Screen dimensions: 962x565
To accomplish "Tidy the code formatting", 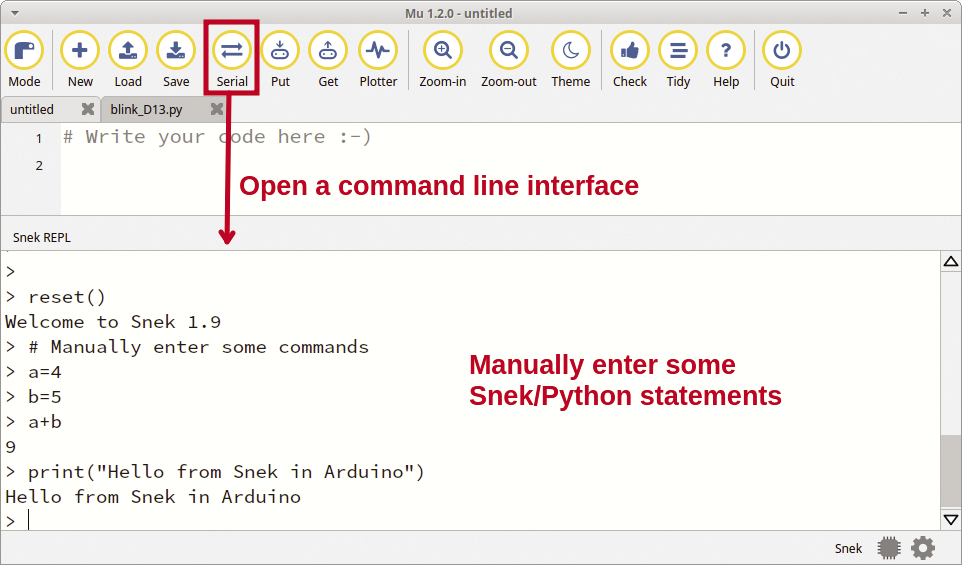I will [678, 60].
